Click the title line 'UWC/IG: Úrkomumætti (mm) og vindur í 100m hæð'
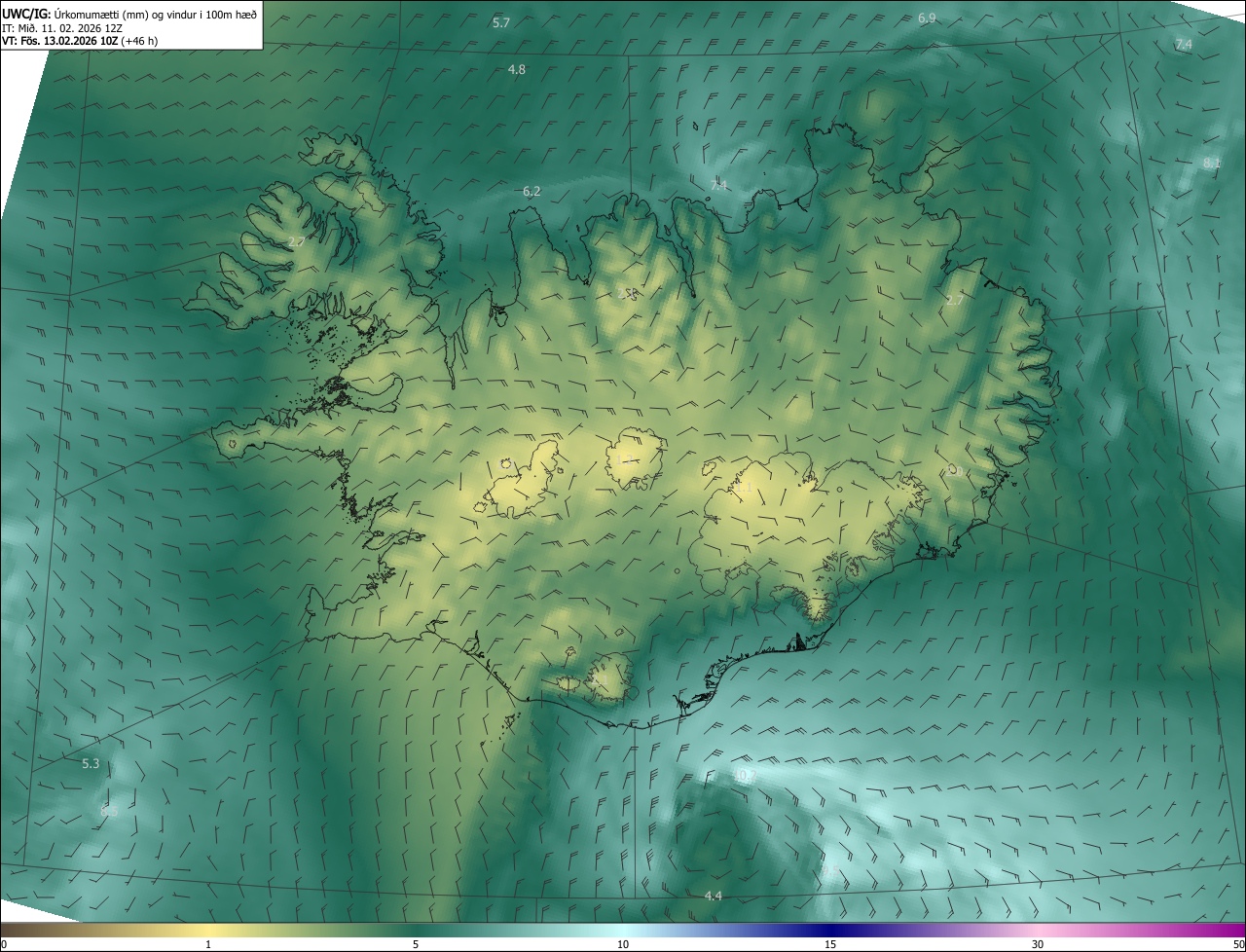Screen dimensions: 1246x952 point(129,14)
